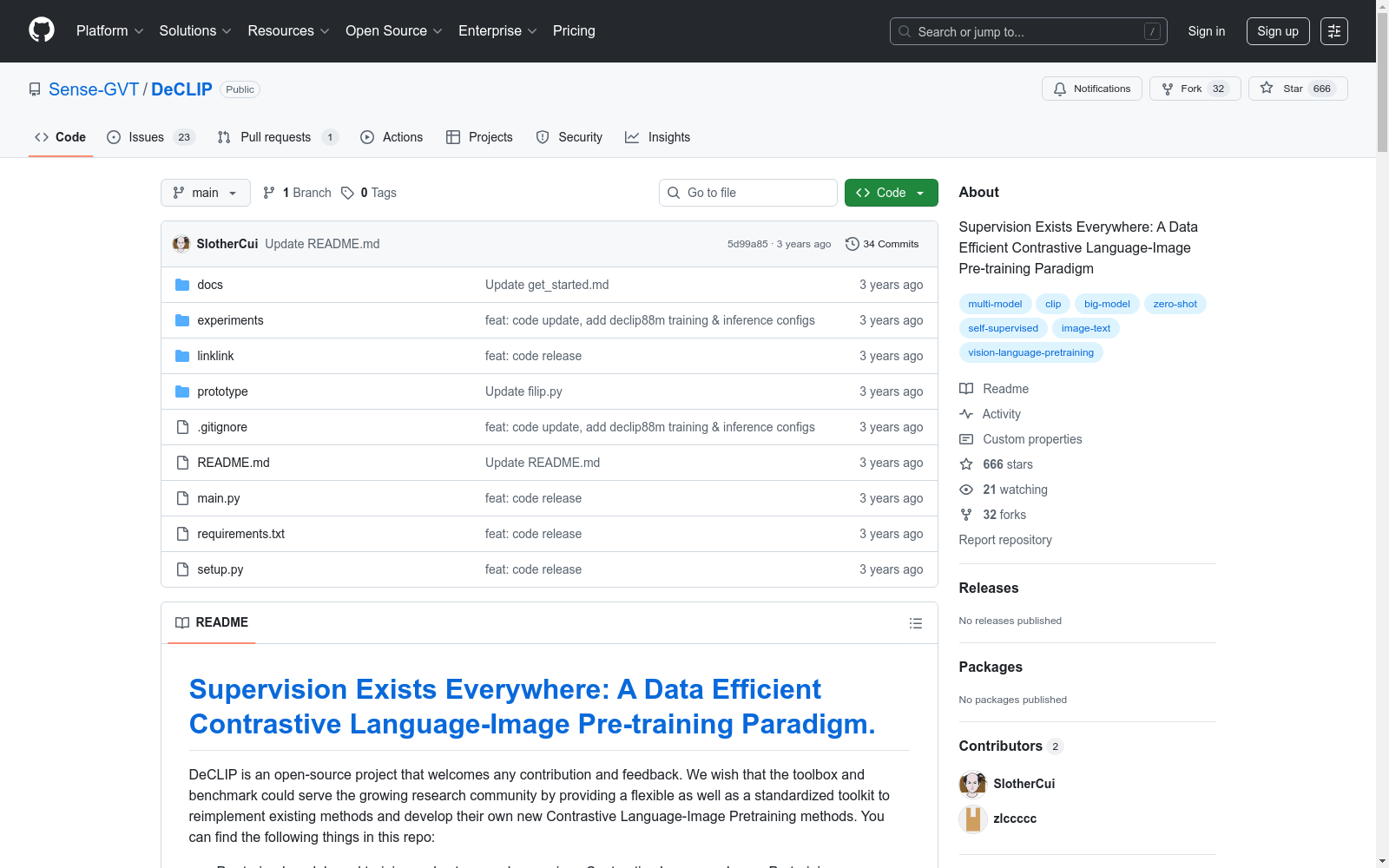This screenshot has height=868, width=1389.
Task: Click the big-model topic tag
Action: [1107, 304]
